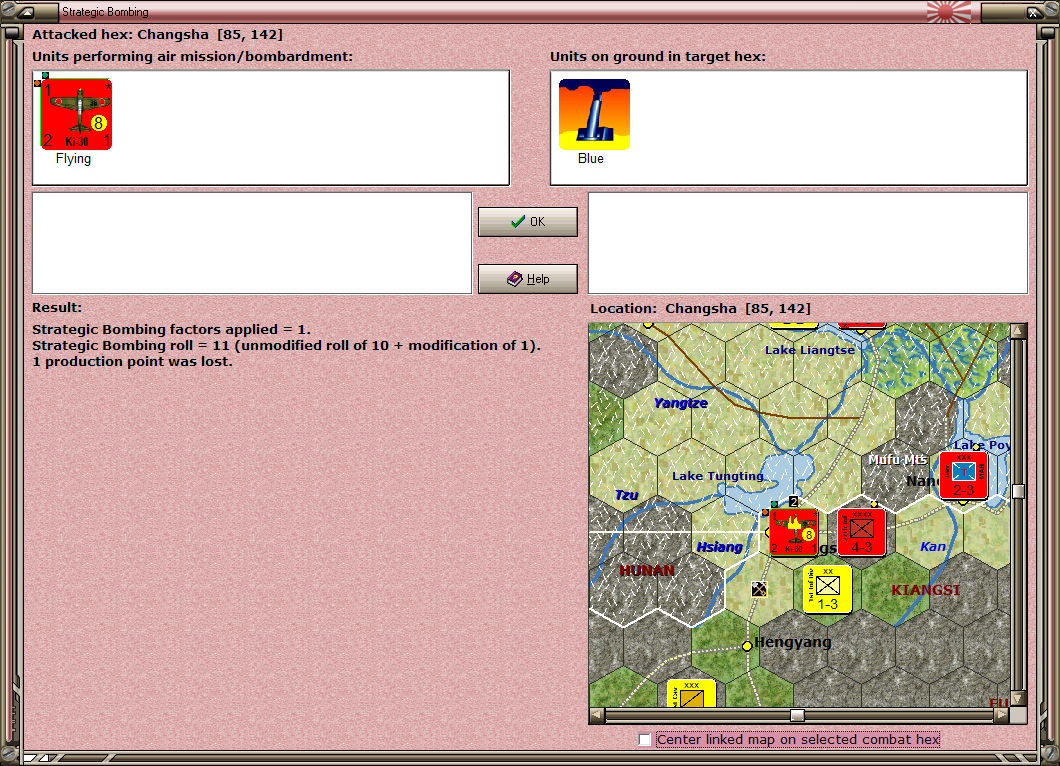Viewport: 1060px width, 766px height.
Task: Open the Help button
Action: tap(528, 279)
